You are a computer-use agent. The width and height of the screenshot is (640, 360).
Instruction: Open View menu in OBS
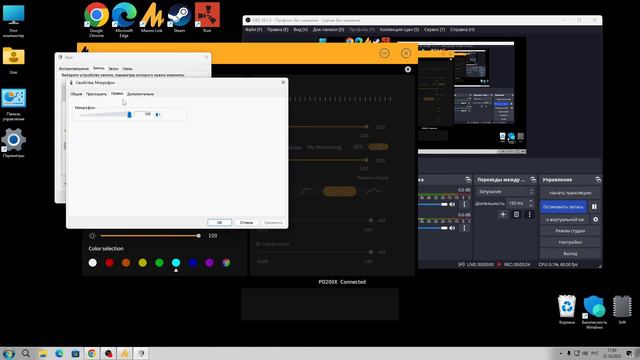point(301,30)
